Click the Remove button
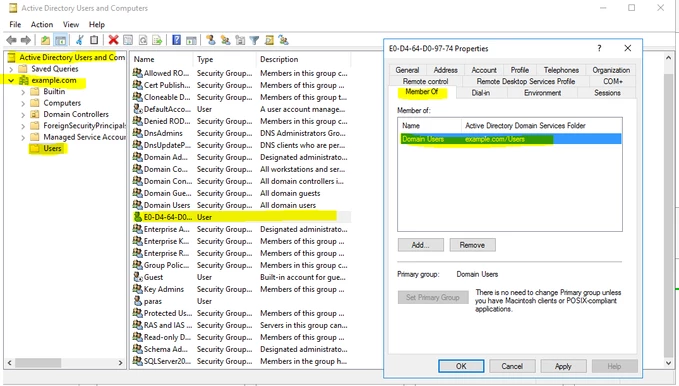 472,245
